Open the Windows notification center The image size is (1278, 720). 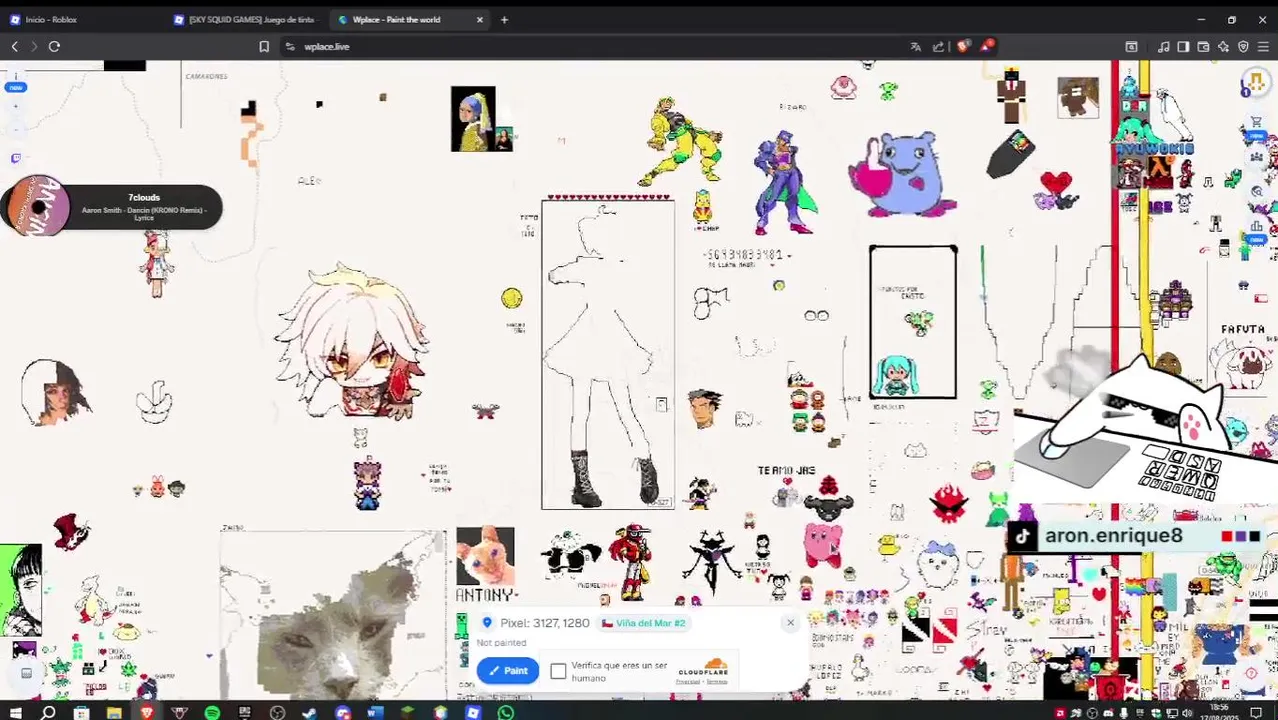click(x=1256, y=713)
